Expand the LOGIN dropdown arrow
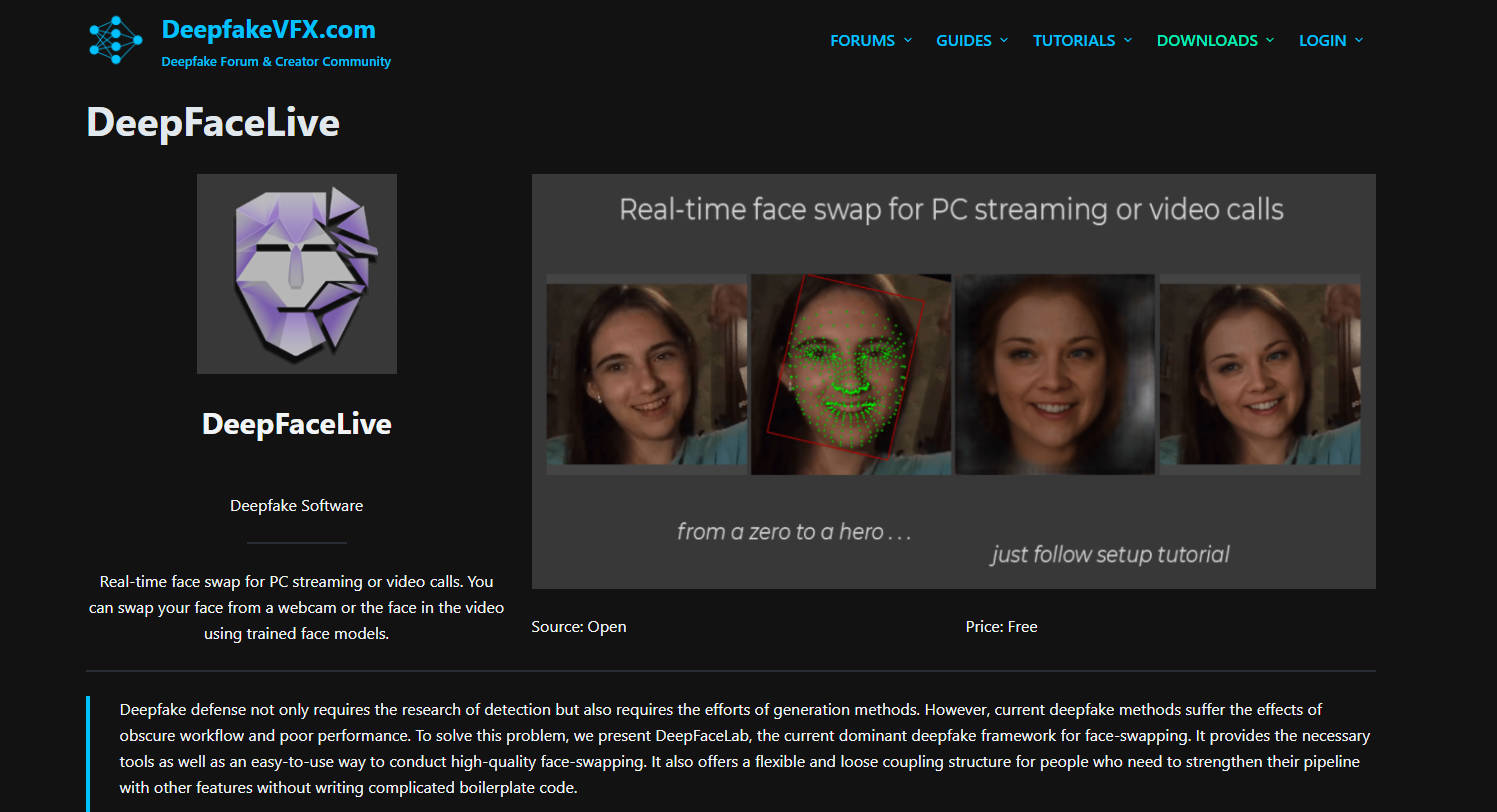Viewport: 1497px width, 812px height. (x=1358, y=40)
